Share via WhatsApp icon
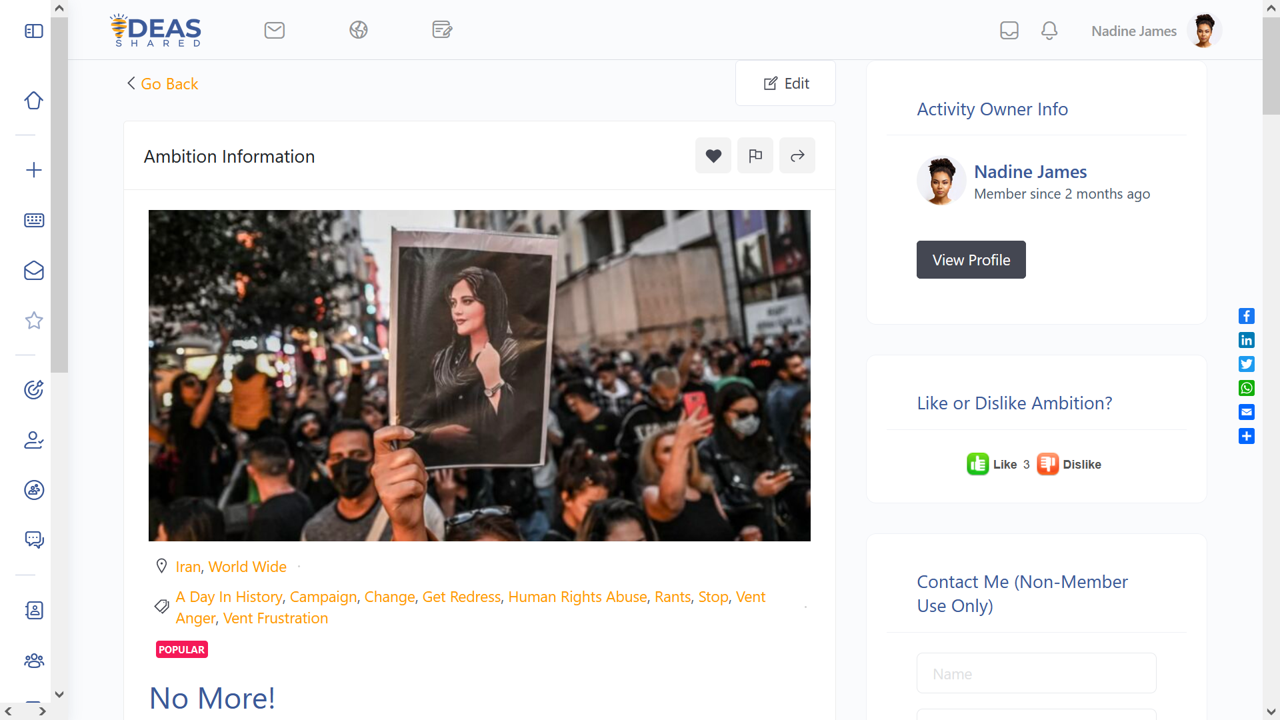The width and height of the screenshot is (1280, 720). pos(1247,388)
